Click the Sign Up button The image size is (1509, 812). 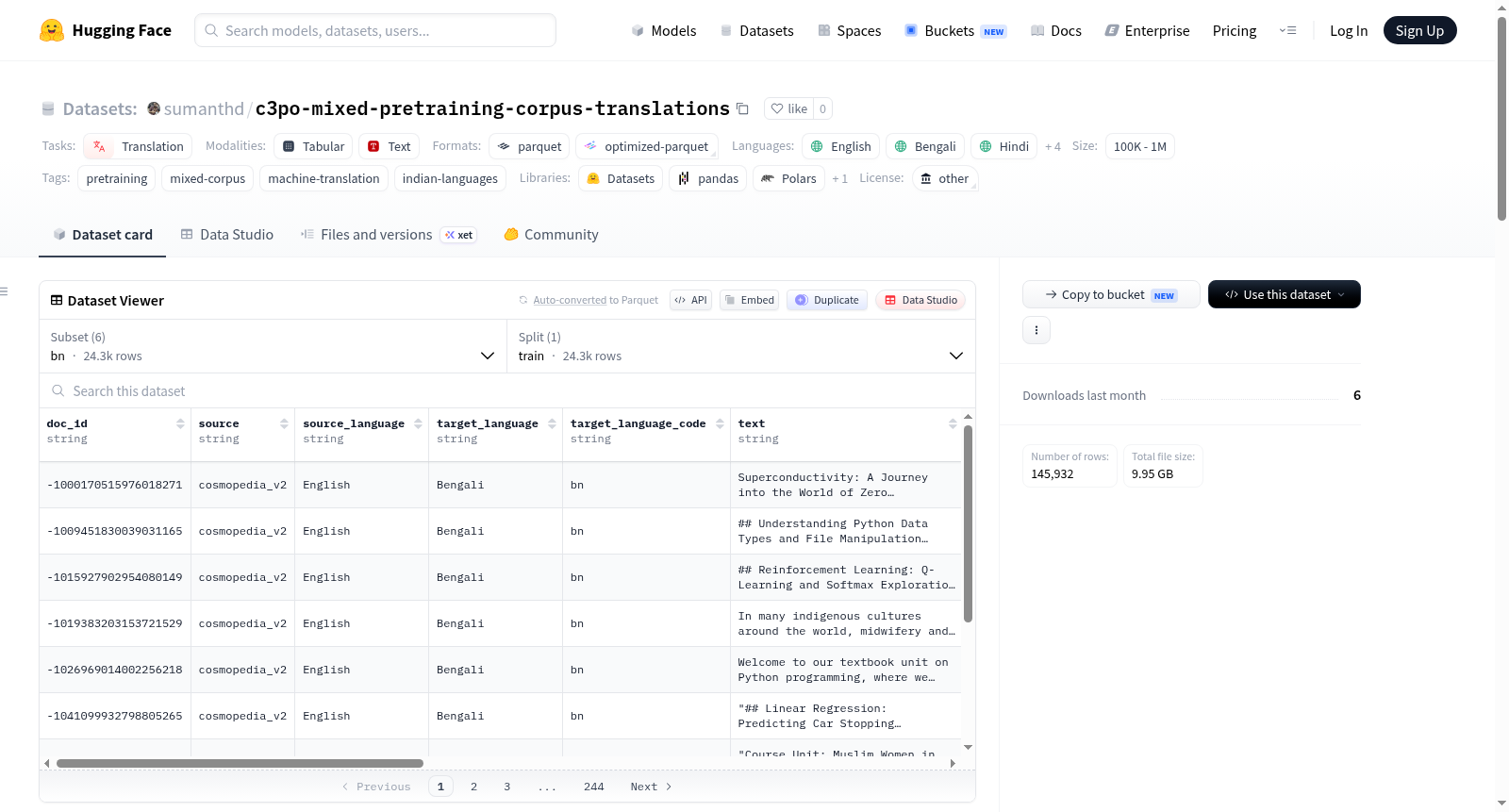tap(1419, 30)
